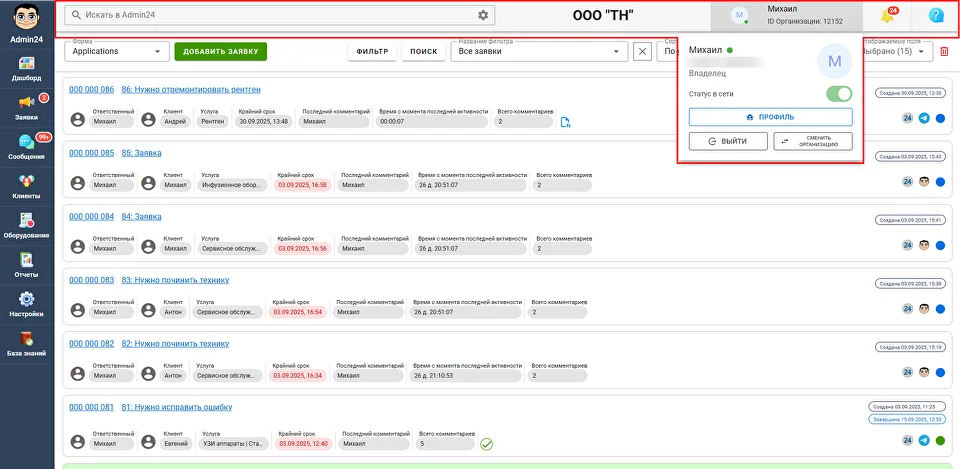Click comment count chip 5 in application 81 row

tap(445, 444)
